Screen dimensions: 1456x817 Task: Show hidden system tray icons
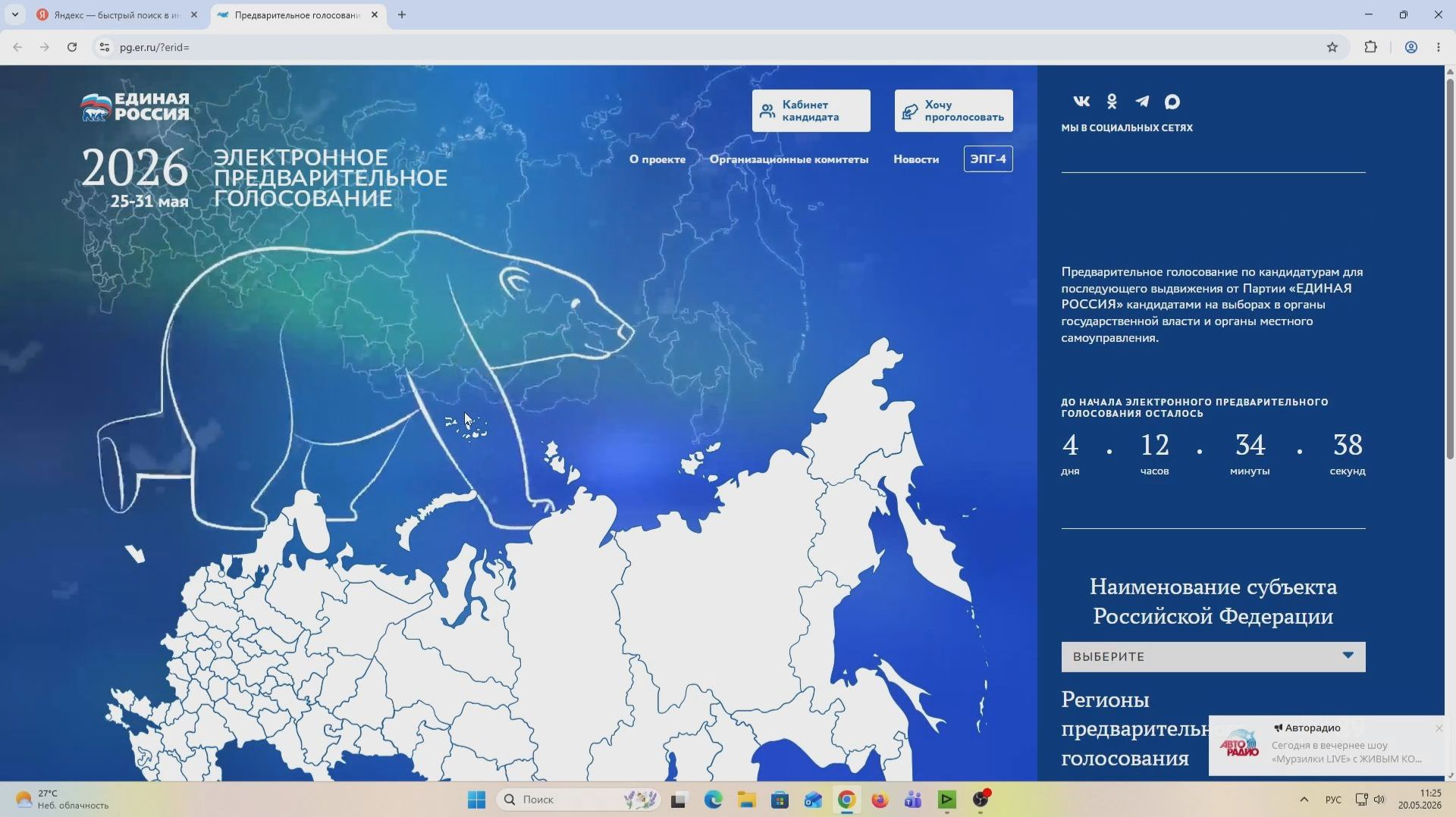click(1304, 800)
